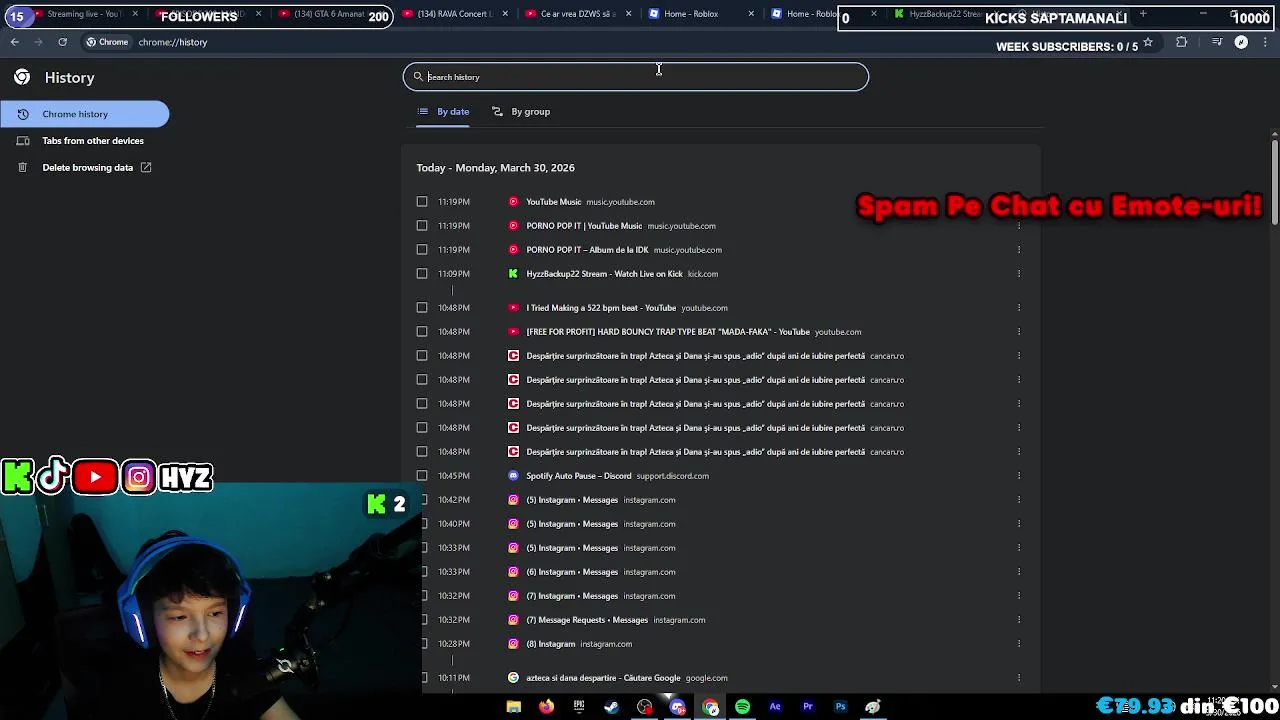Reload the chrome://history page
The height and width of the screenshot is (720, 1280).
pos(62,42)
